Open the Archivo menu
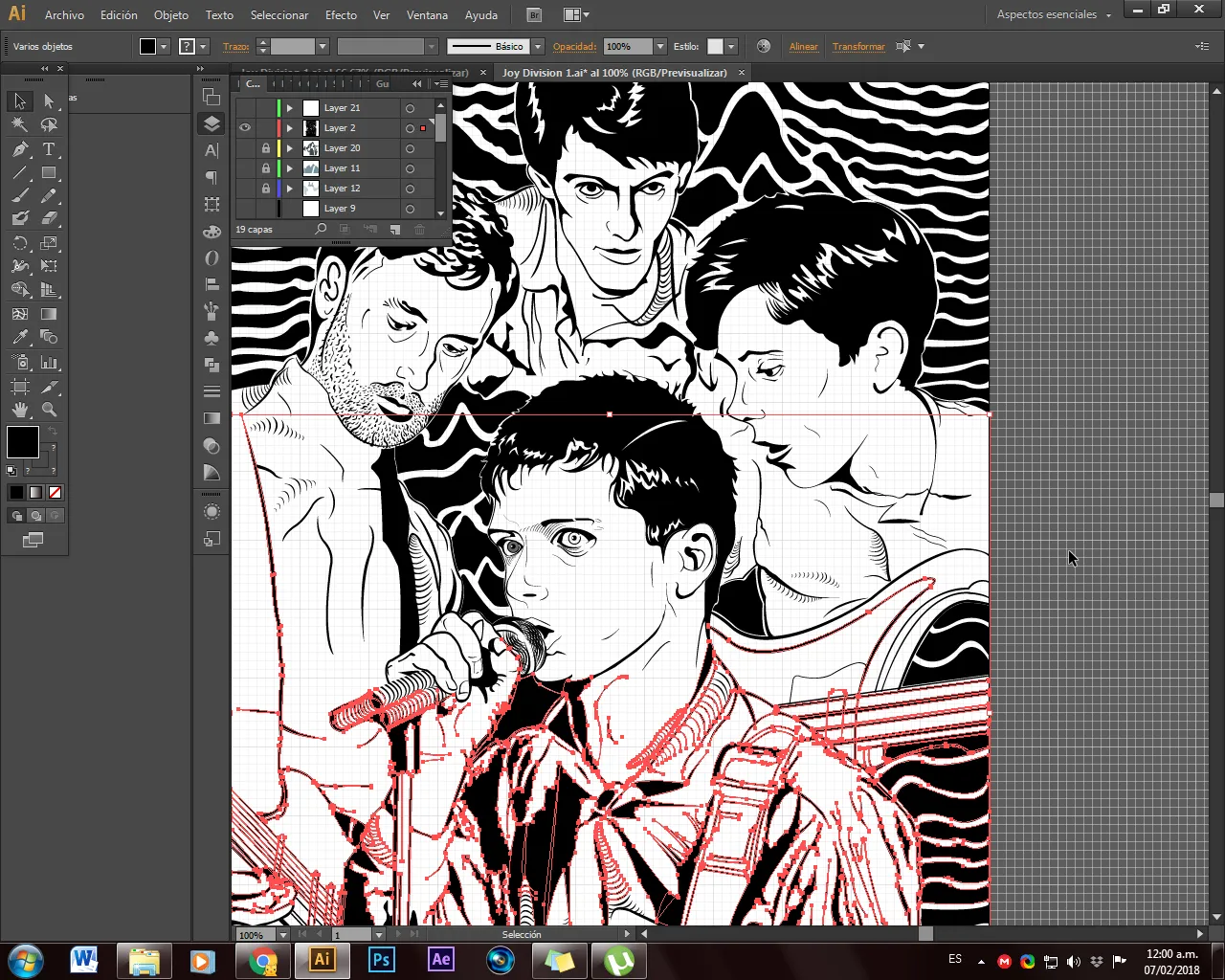The image size is (1225, 980). coord(64,14)
